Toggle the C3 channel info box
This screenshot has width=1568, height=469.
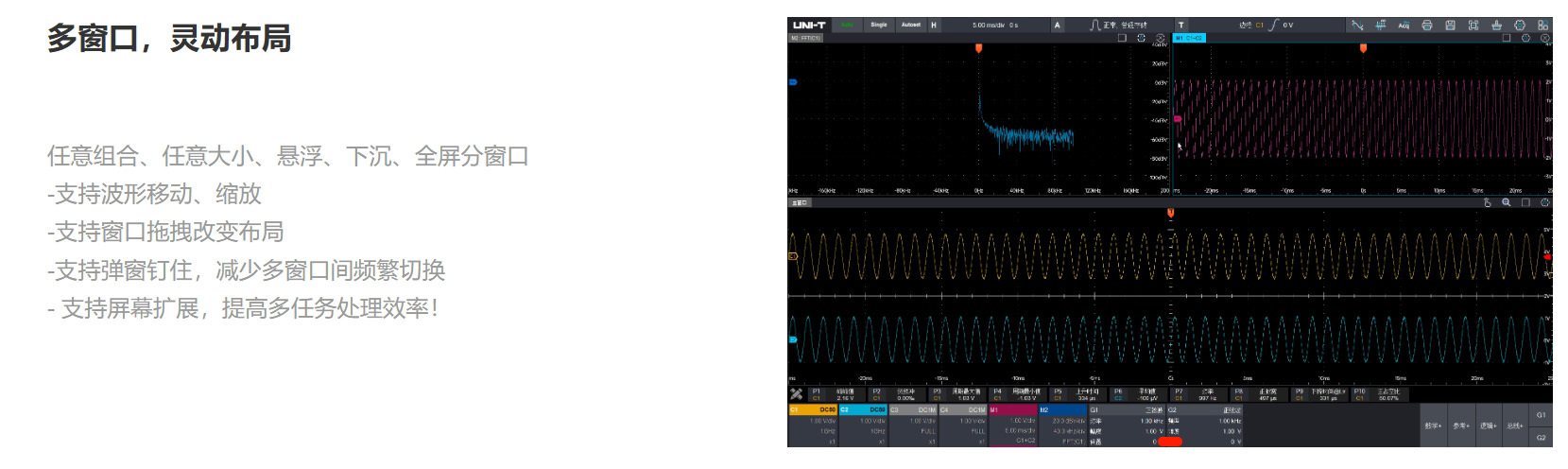[x=913, y=426]
